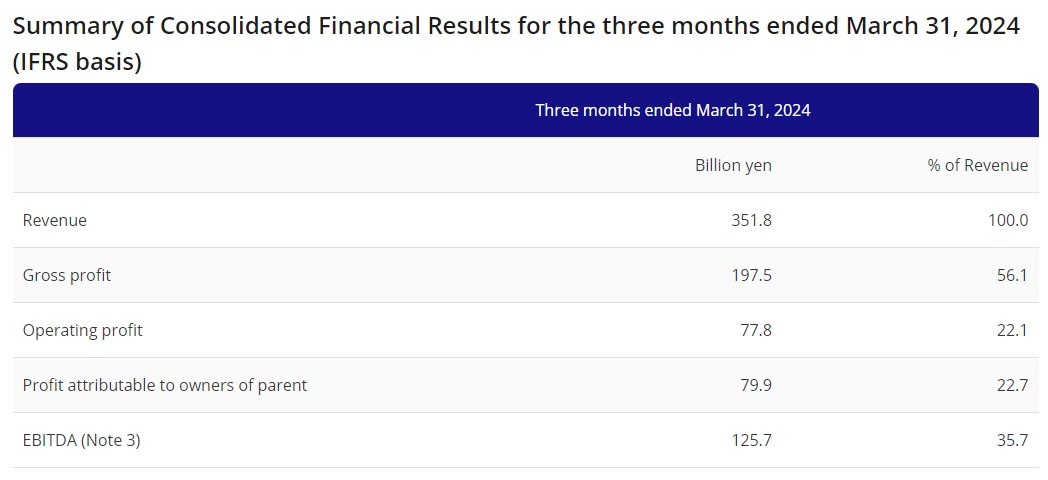Click the 'Billion yen' column header
This screenshot has height=480, width=1048.
[733, 165]
